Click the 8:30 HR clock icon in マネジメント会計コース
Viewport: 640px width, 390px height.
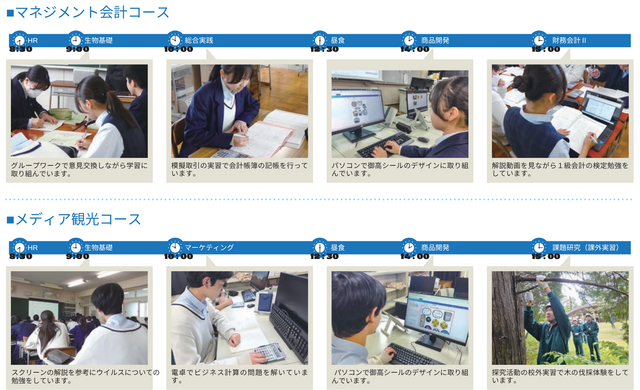20,40
